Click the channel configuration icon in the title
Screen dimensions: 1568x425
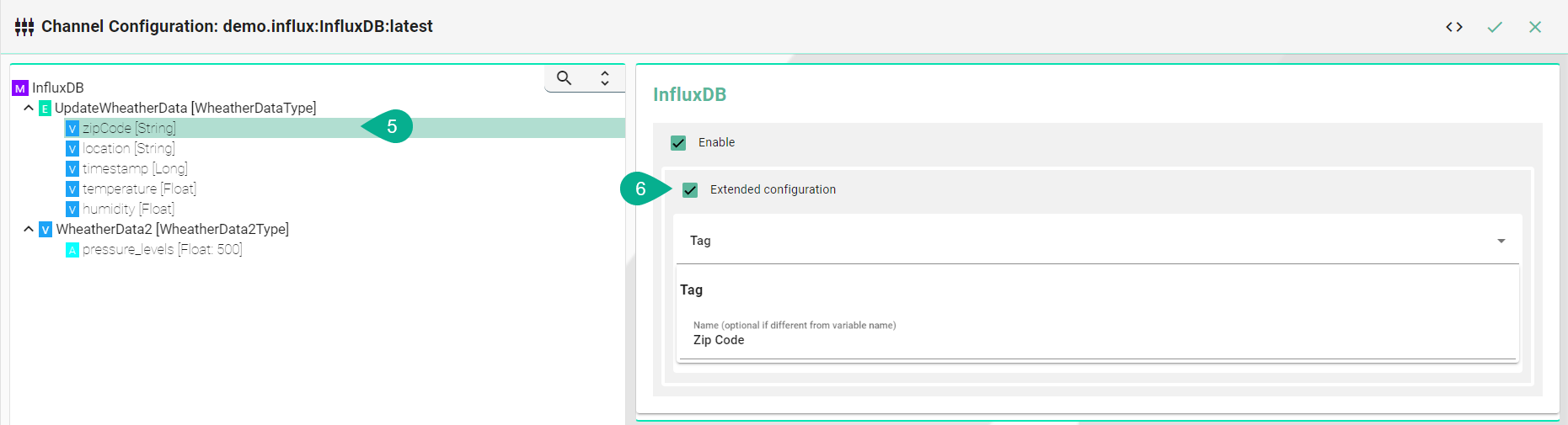click(x=24, y=27)
